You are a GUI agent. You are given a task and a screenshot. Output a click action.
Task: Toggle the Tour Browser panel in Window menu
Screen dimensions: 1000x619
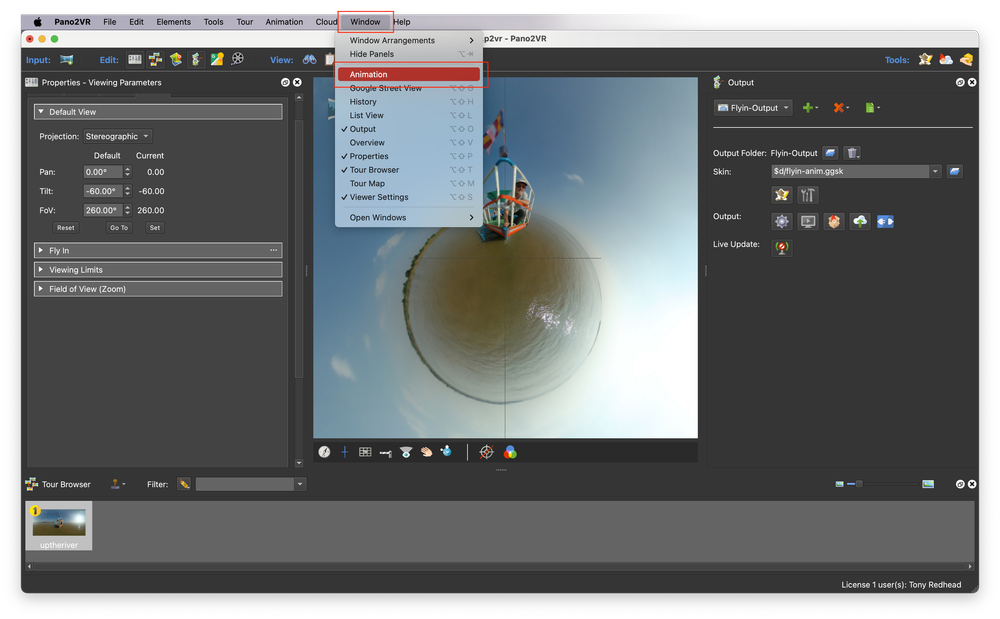click(409, 170)
